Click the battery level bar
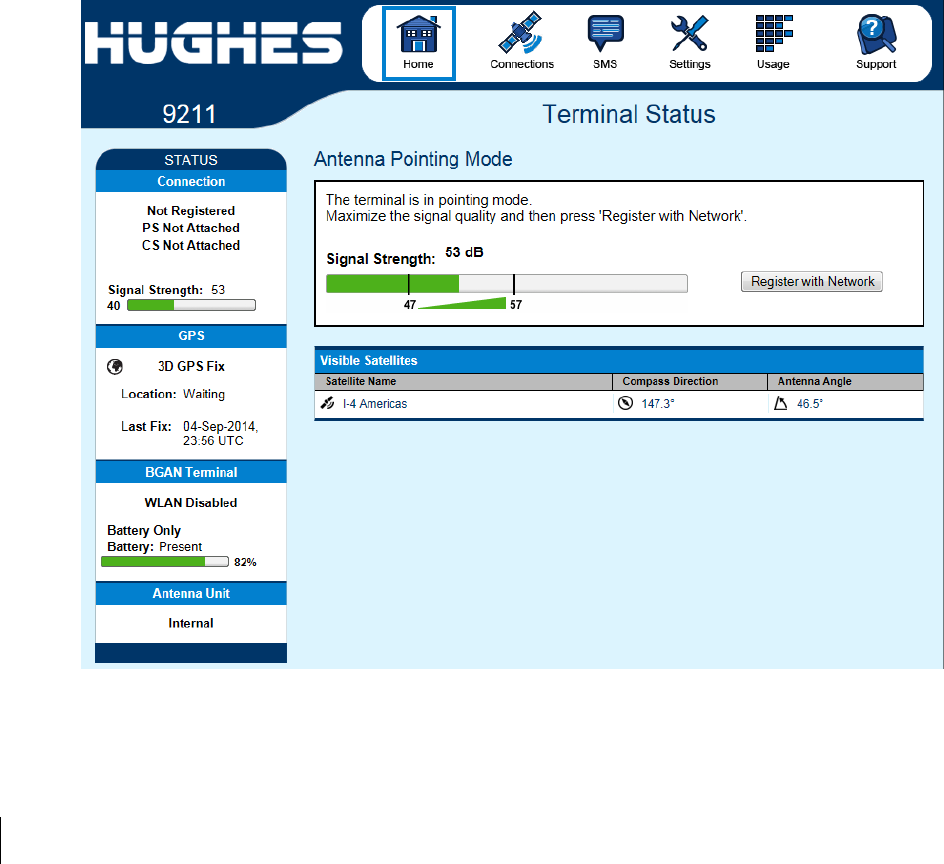Screen dimensions: 944x864 pyautogui.click(x=165, y=562)
